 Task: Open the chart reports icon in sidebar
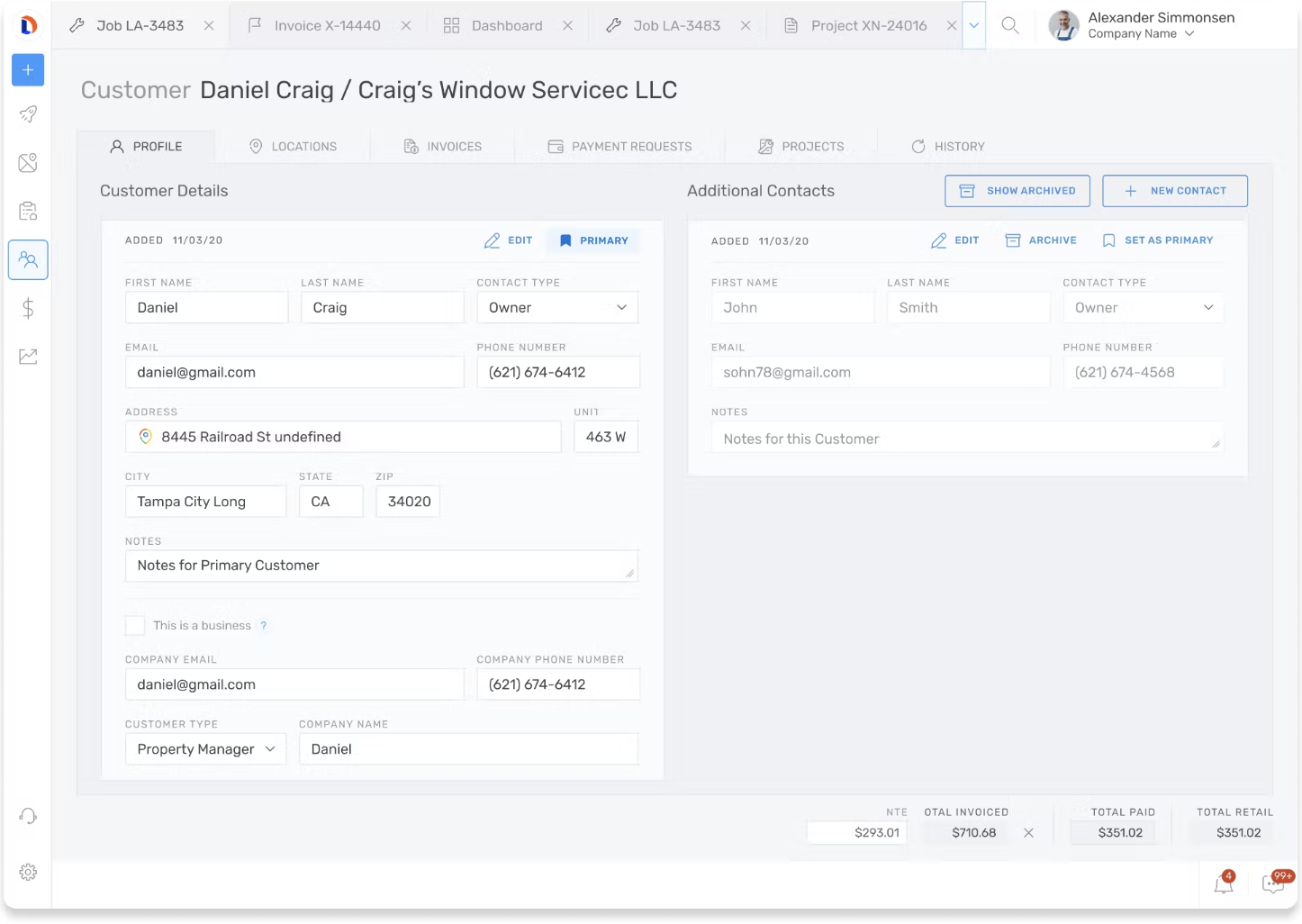coord(28,357)
